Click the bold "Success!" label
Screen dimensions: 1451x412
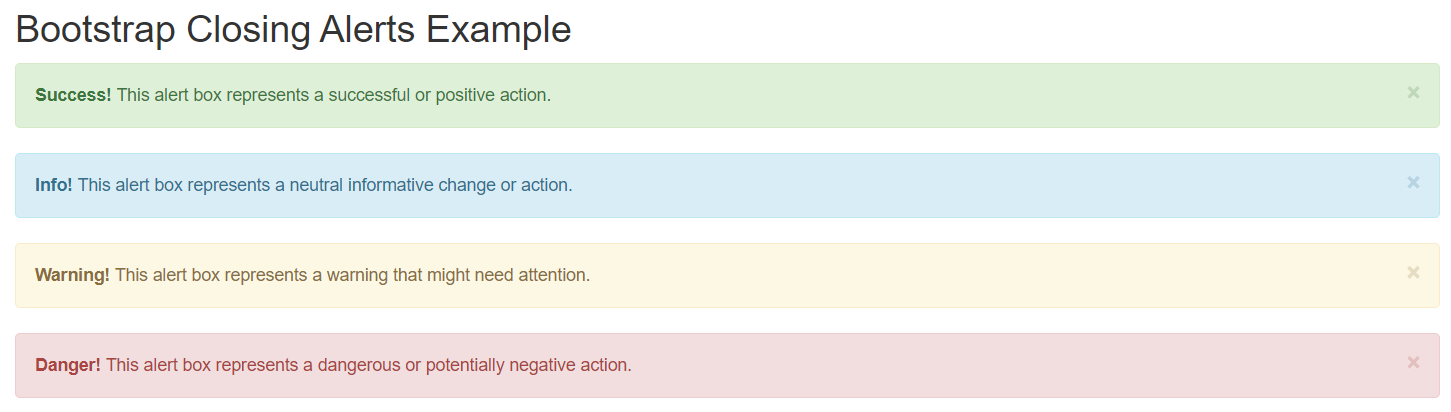click(x=73, y=95)
